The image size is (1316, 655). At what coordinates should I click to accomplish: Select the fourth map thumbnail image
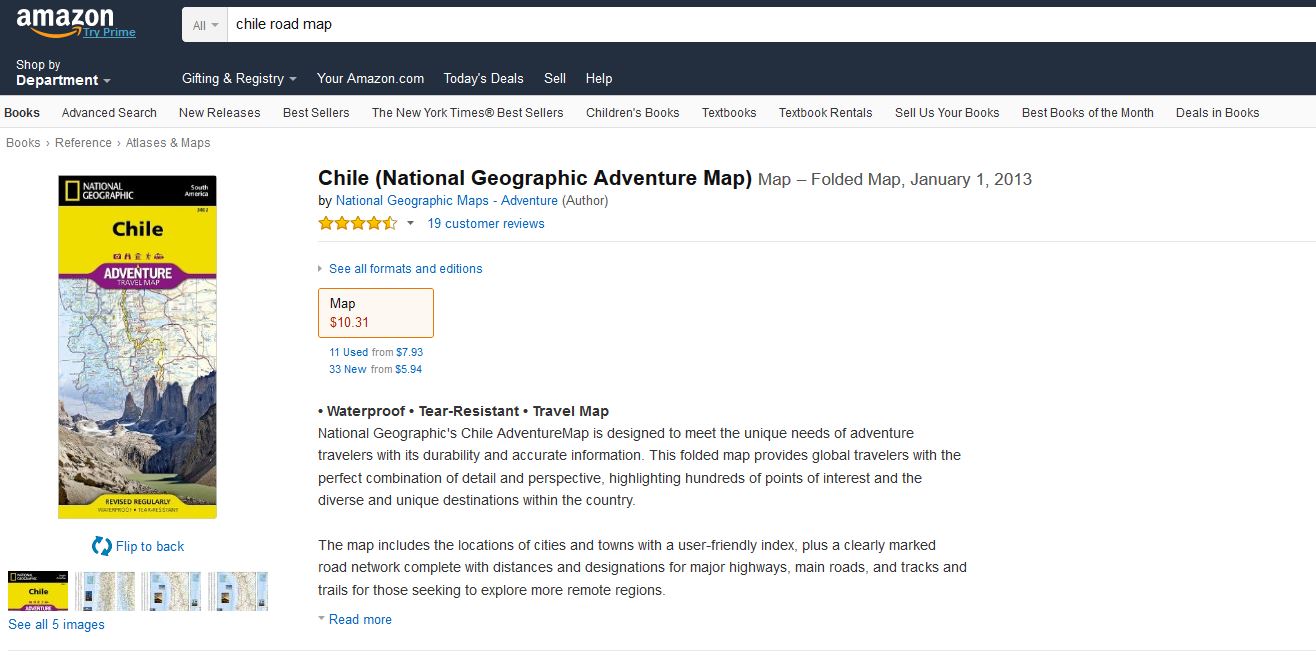pyautogui.click(x=238, y=591)
